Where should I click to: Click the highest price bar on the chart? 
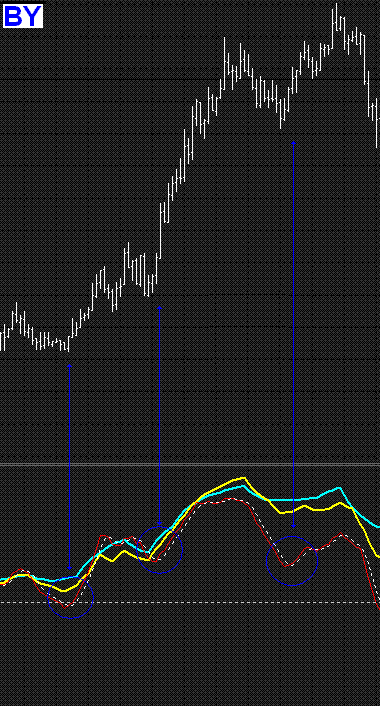point(336,17)
